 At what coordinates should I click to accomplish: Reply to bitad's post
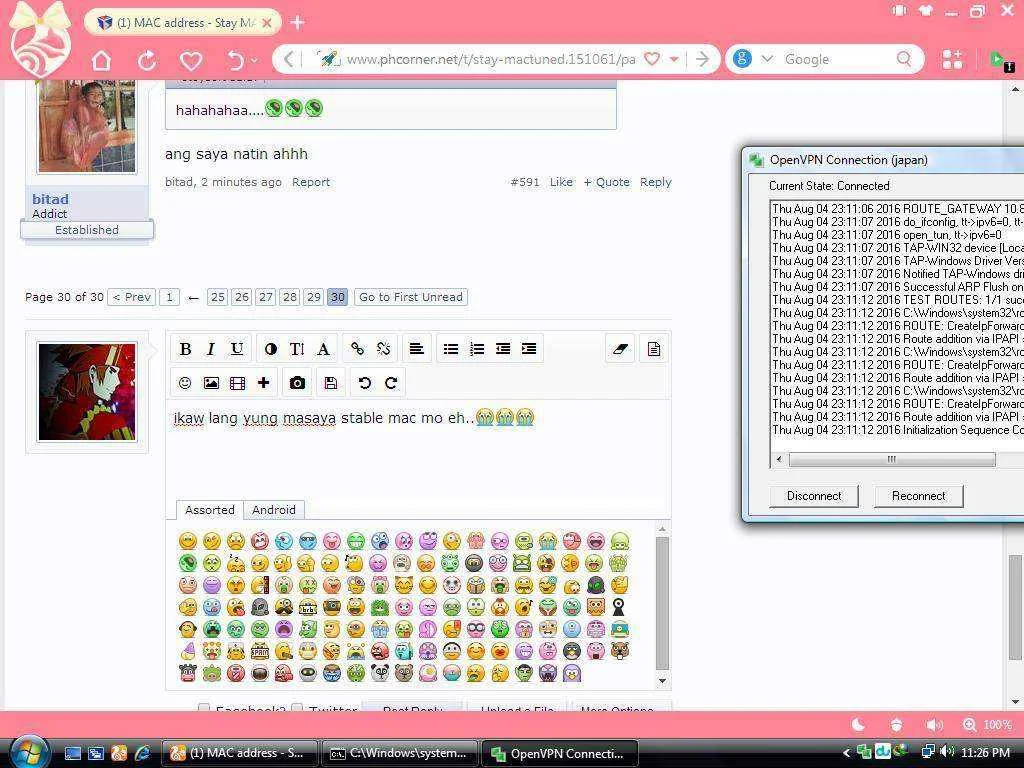[x=656, y=182]
